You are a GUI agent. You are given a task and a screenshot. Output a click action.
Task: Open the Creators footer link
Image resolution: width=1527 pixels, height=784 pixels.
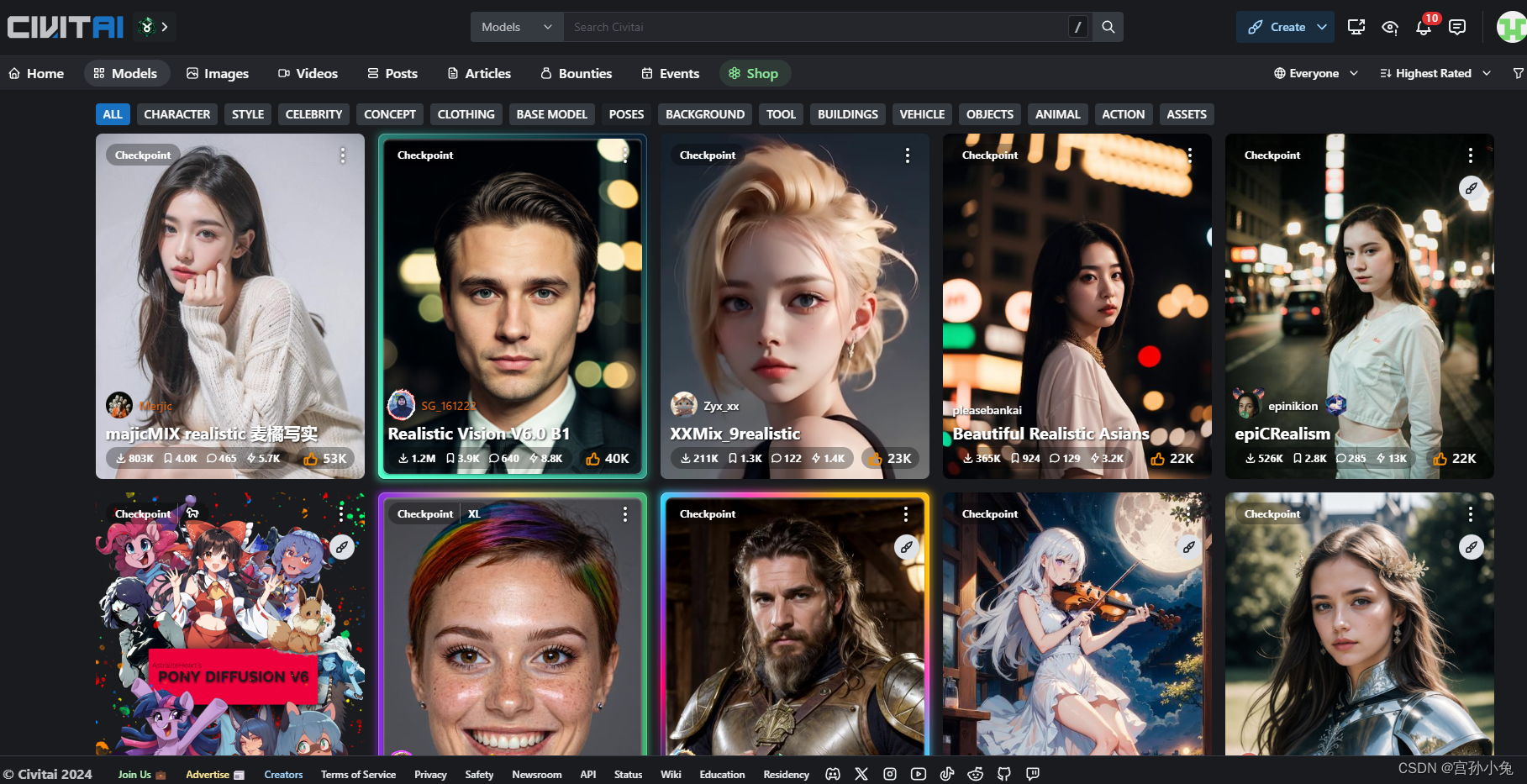(283, 774)
